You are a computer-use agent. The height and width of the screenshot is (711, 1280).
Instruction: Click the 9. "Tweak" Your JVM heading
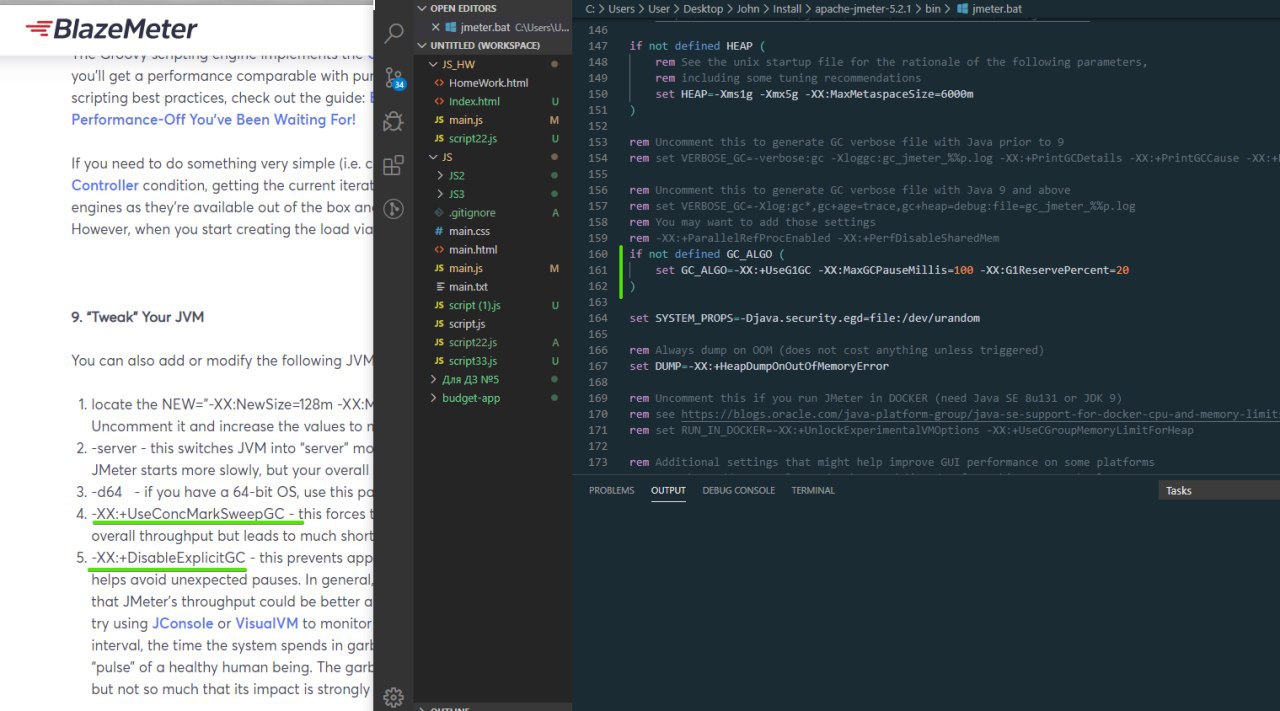[137, 317]
